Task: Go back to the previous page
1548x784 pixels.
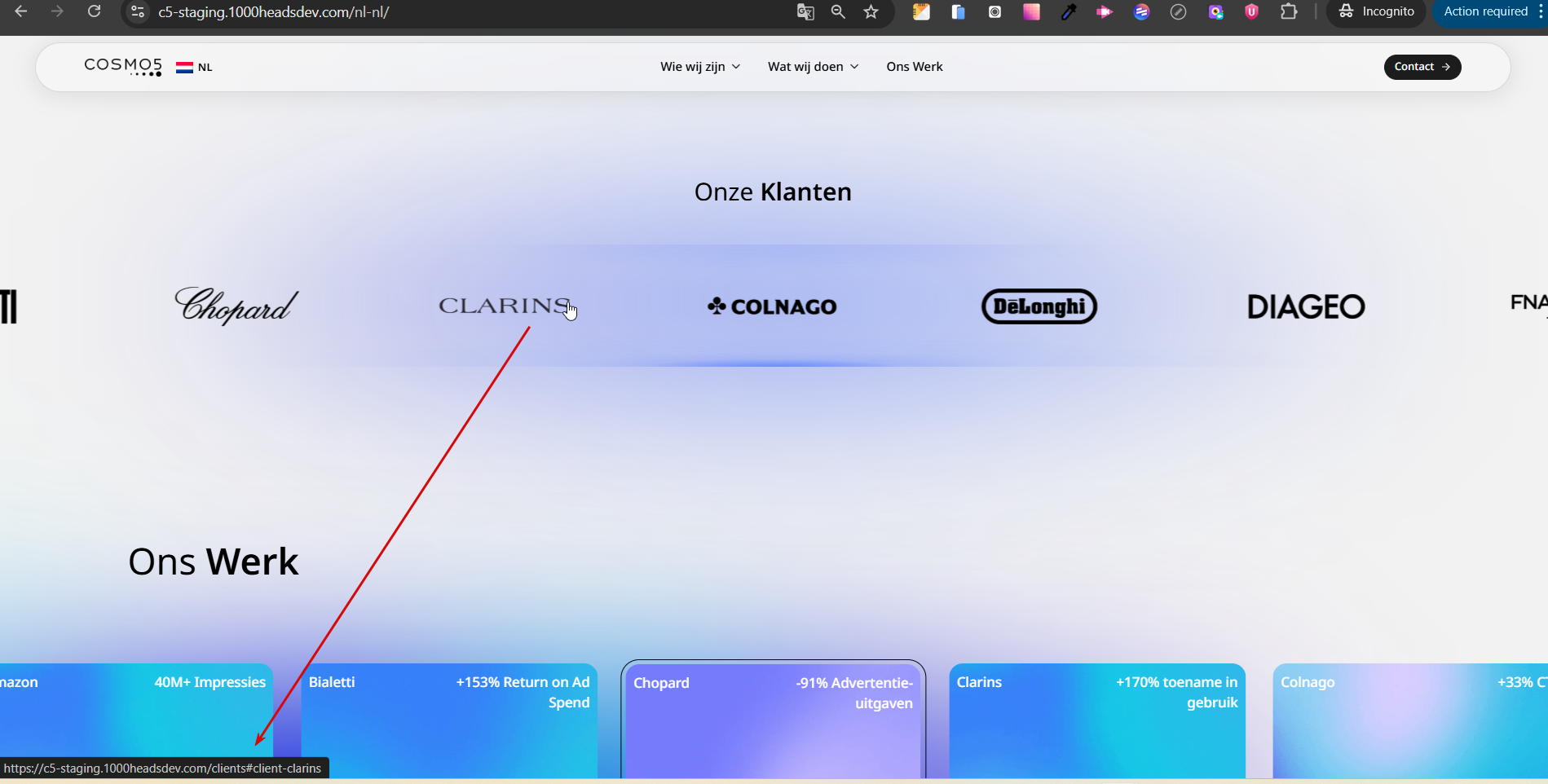Action: click(x=21, y=11)
